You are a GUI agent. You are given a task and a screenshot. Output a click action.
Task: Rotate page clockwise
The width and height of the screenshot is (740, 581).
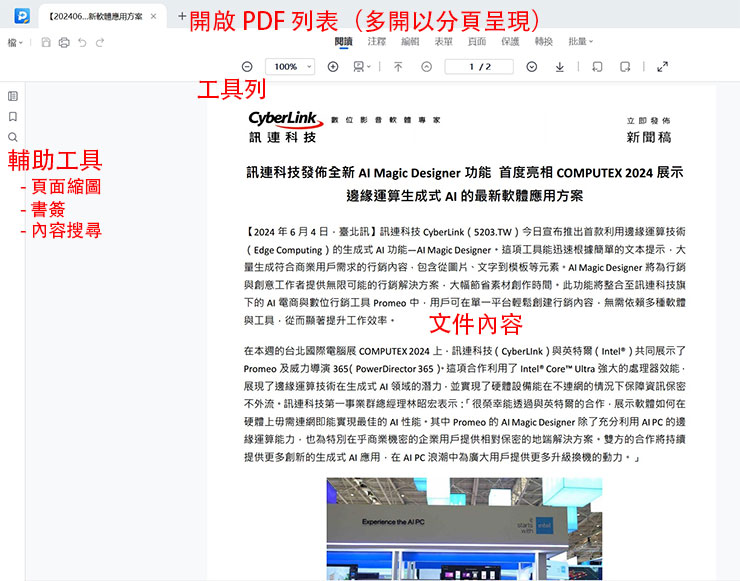(x=625, y=67)
